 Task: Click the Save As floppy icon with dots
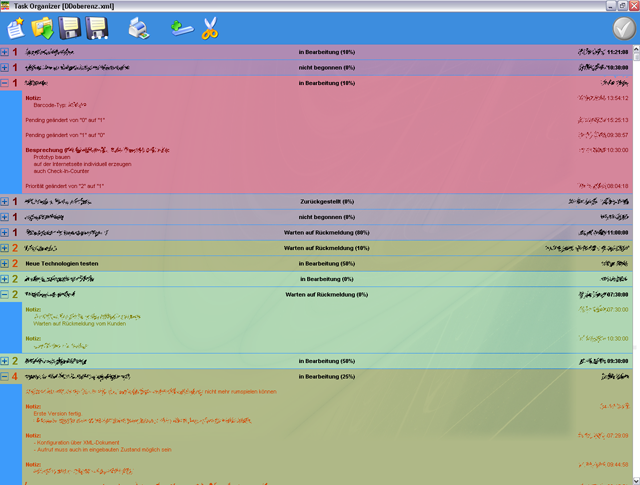pyautogui.click(x=97, y=28)
